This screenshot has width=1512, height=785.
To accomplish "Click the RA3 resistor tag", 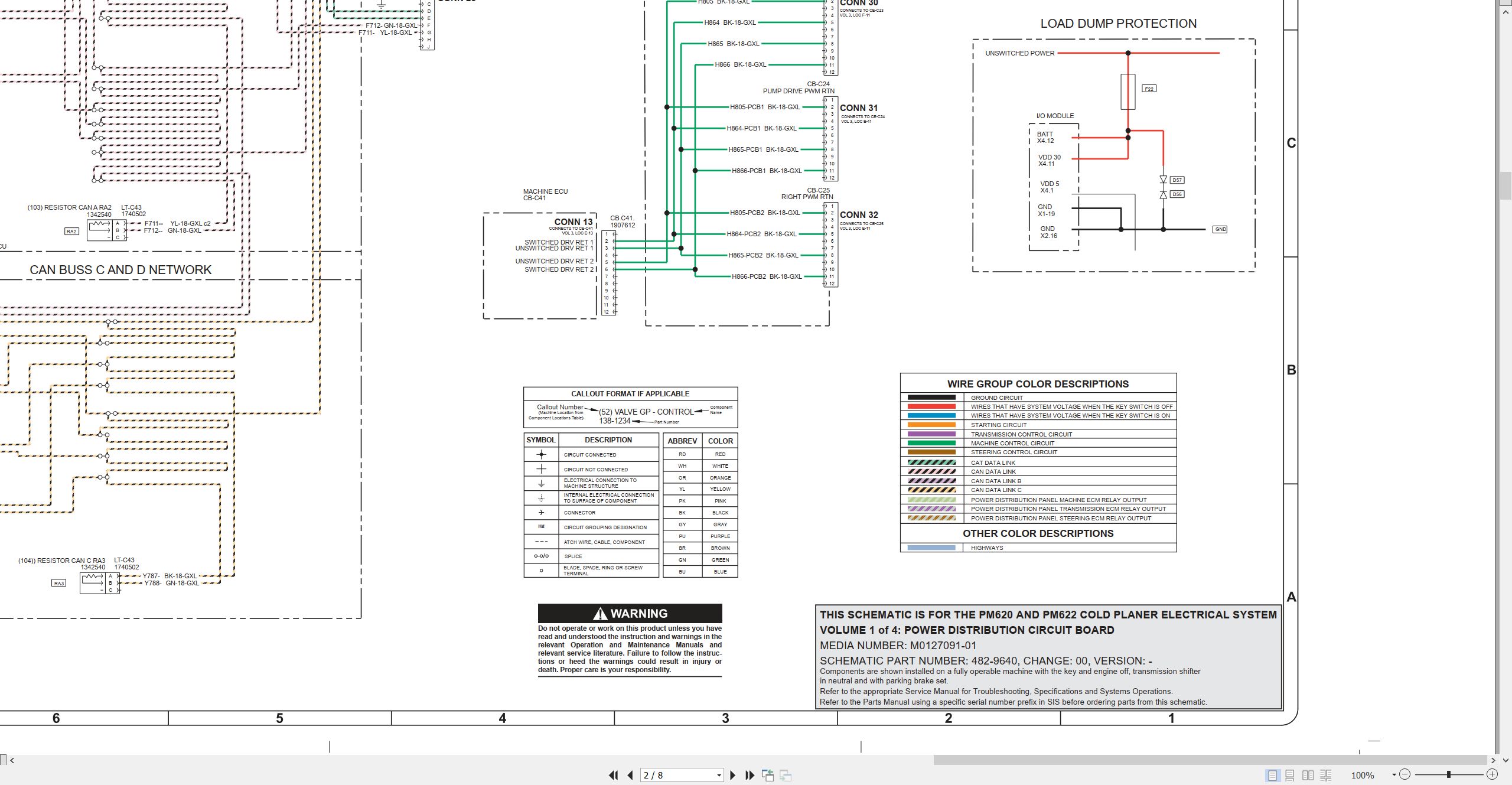I will (58, 584).
